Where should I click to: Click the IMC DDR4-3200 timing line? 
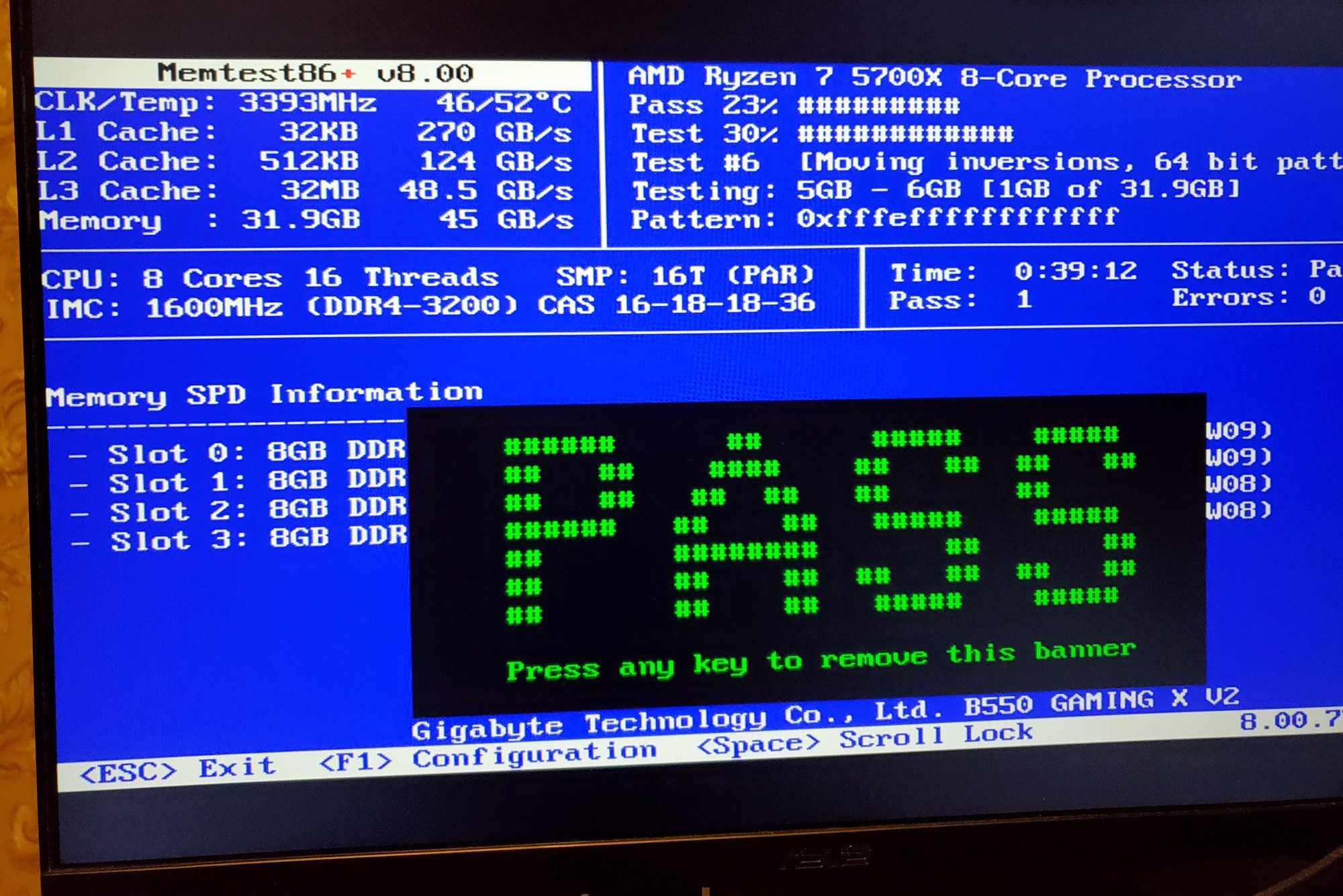(x=430, y=306)
